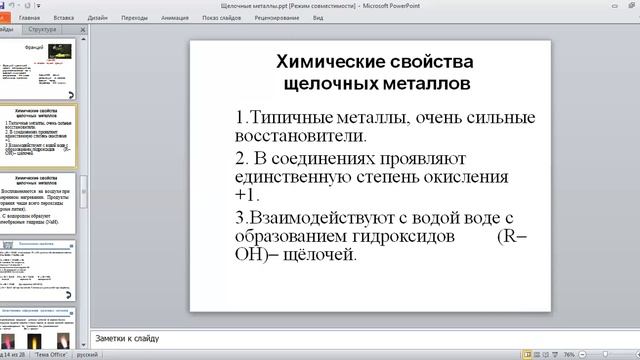Open the orange File tab

pos(4,18)
